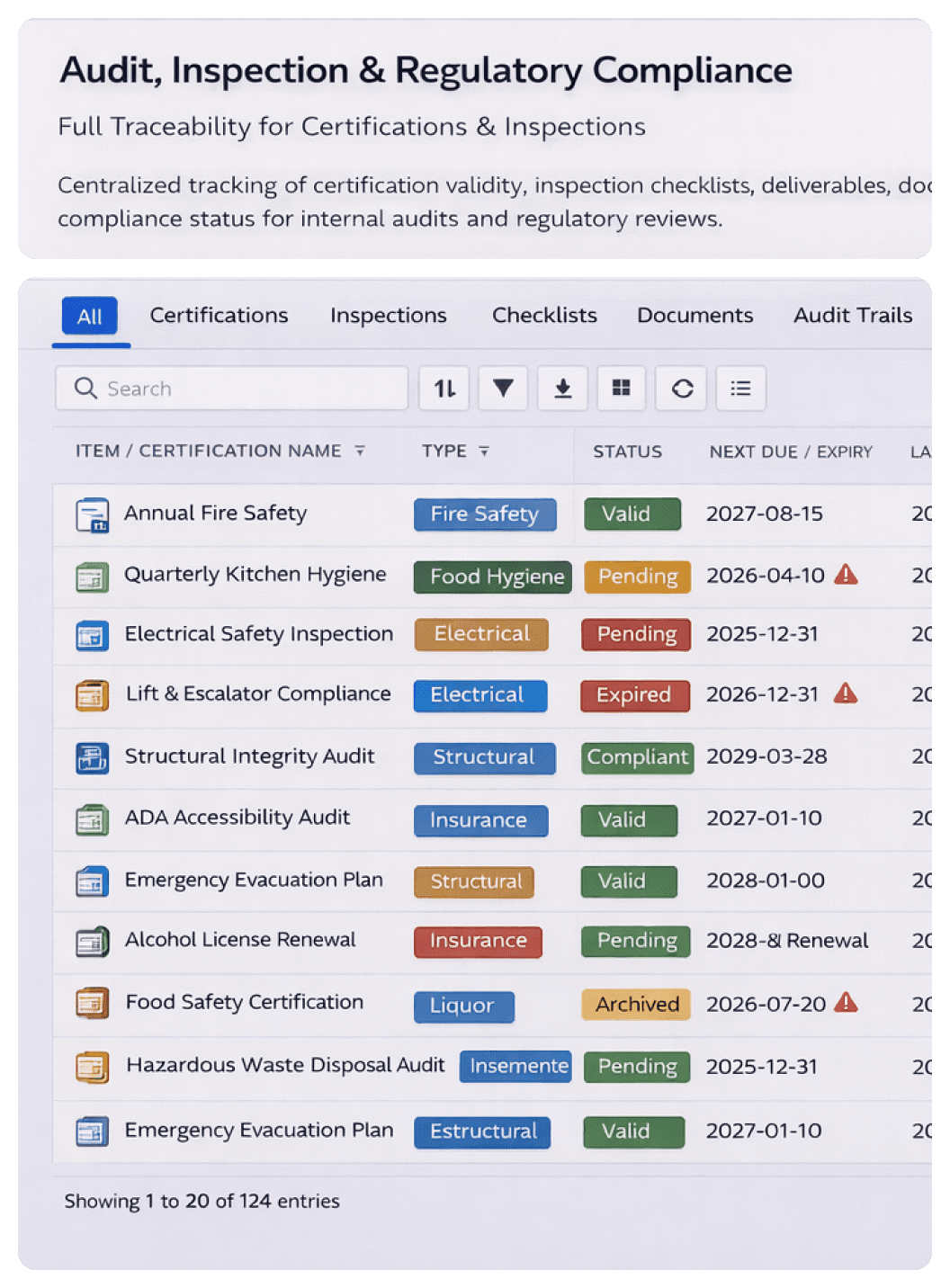Refresh the table with the sync icon
The height and width of the screenshot is (1288, 950).
(681, 389)
